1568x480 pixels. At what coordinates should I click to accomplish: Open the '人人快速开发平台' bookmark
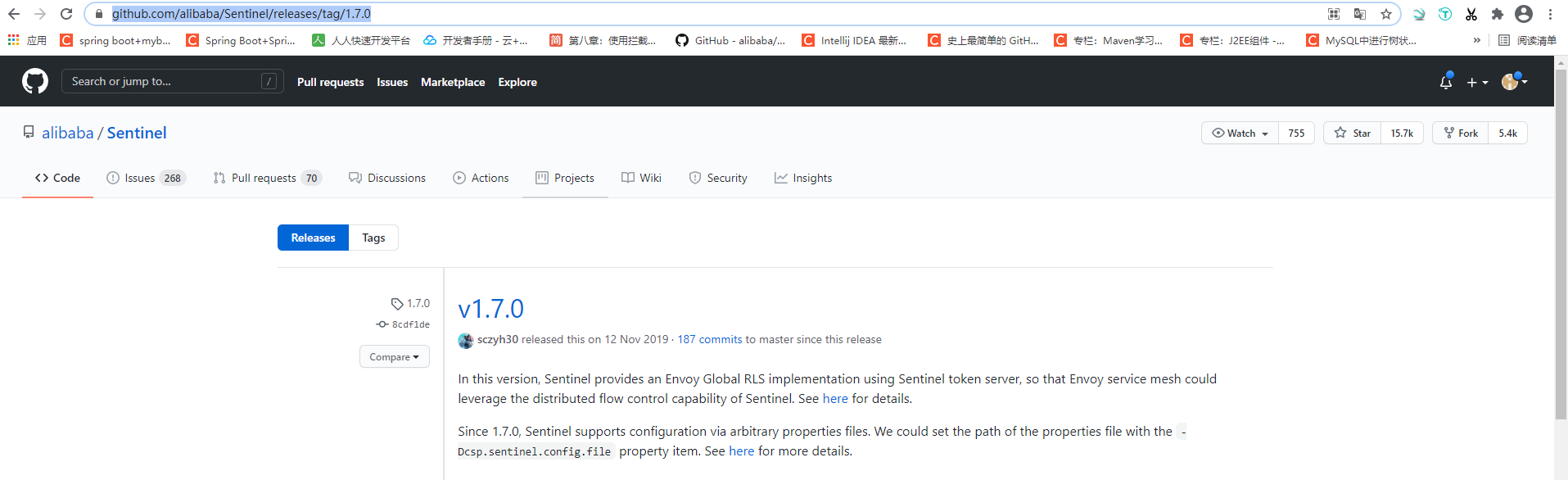click(361, 40)
